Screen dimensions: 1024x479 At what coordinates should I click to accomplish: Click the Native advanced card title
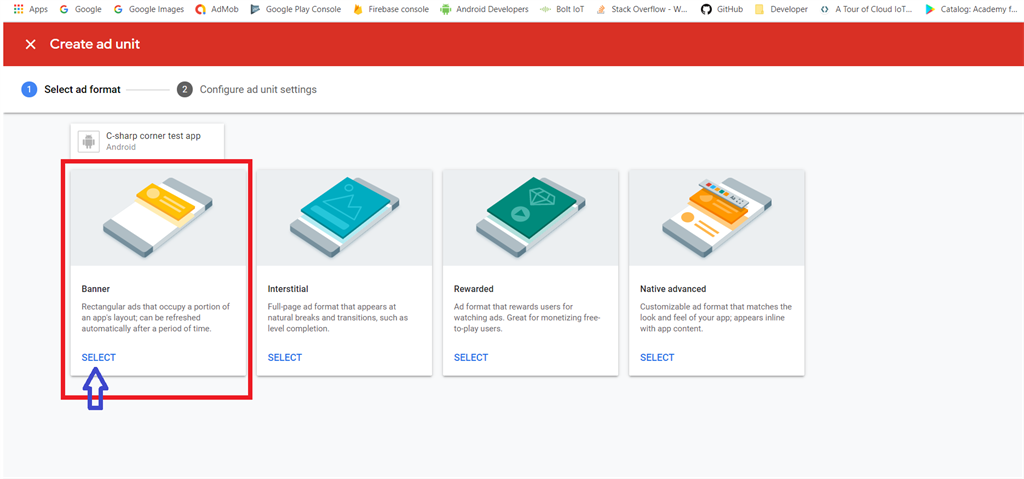[673, 288]
